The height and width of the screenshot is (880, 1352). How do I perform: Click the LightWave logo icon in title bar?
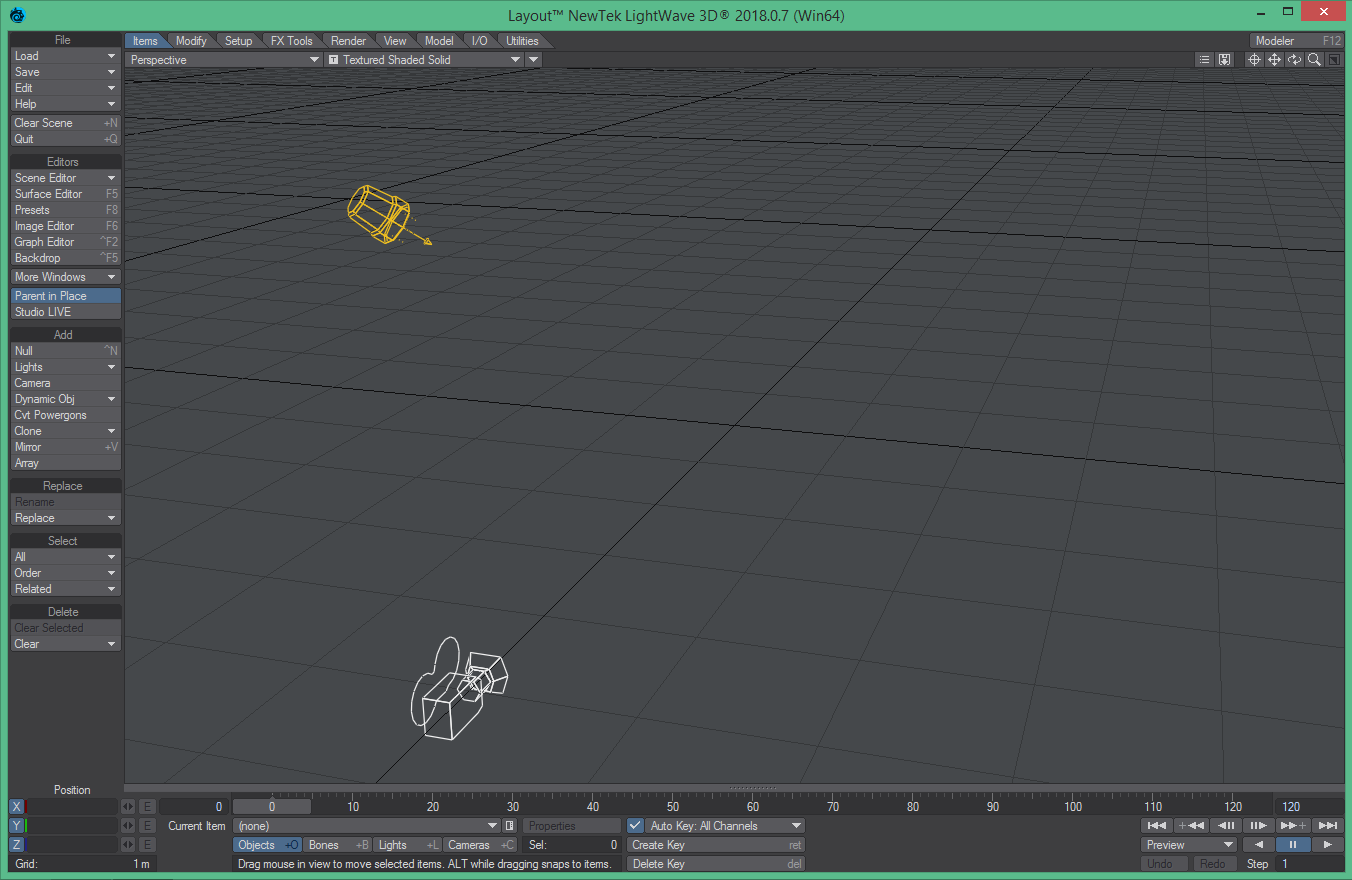(x=18, y=14)
